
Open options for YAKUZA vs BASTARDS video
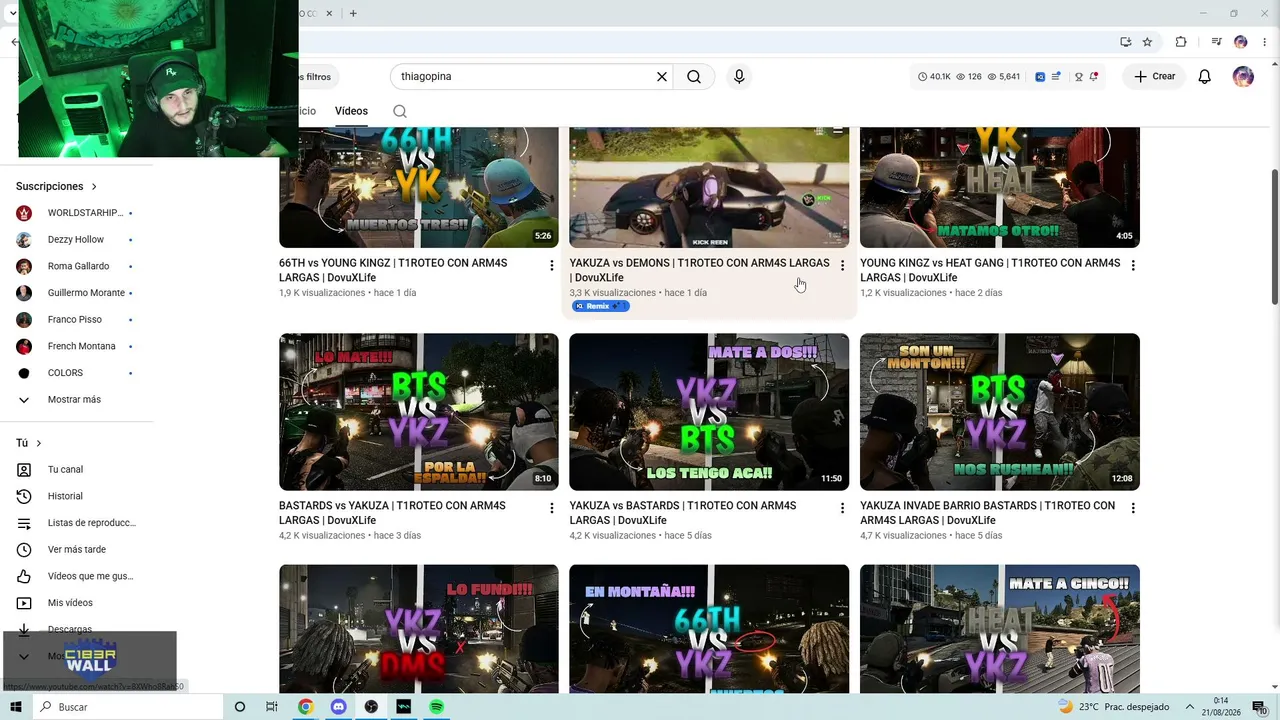842,508
